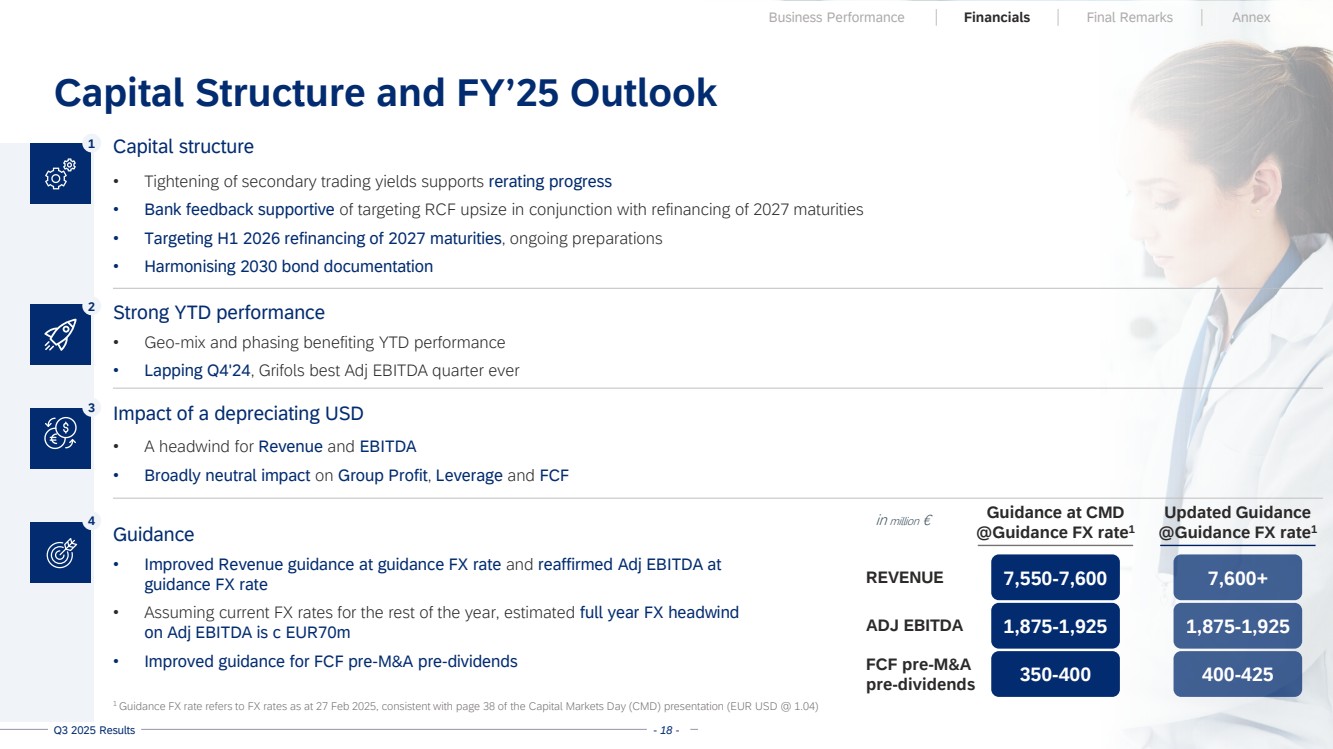Click the Guidance at CMD column header
Screen dimensions: 1333x749
[1055, 522]
